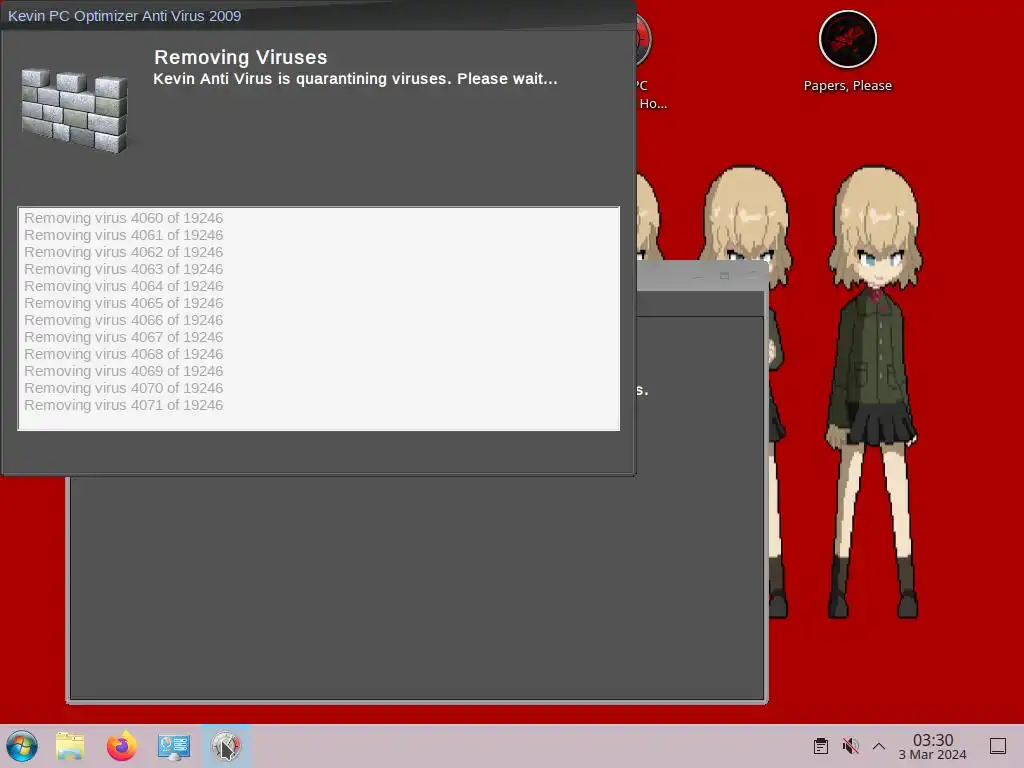The image size is (1024, 768).
Task: Expand the hidden system tray icons
Action: tap(879, 746)
